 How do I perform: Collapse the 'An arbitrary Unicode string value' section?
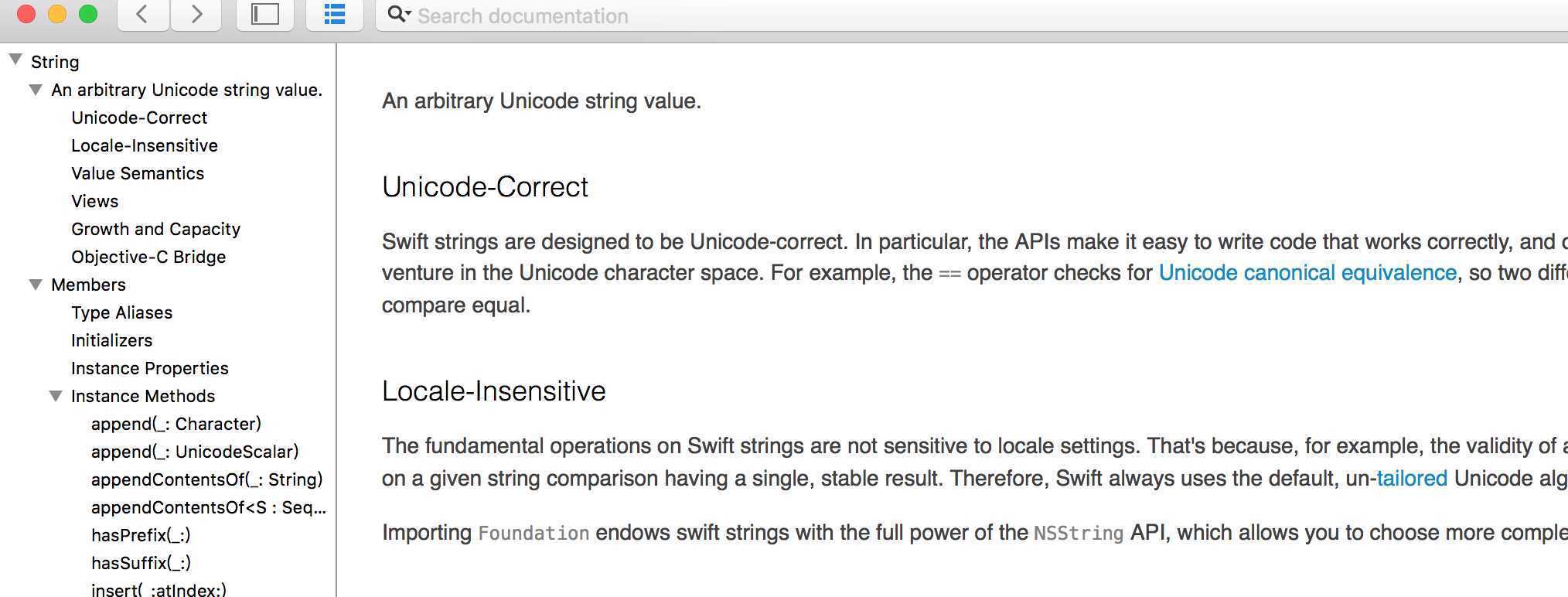[x=36, y=90]
